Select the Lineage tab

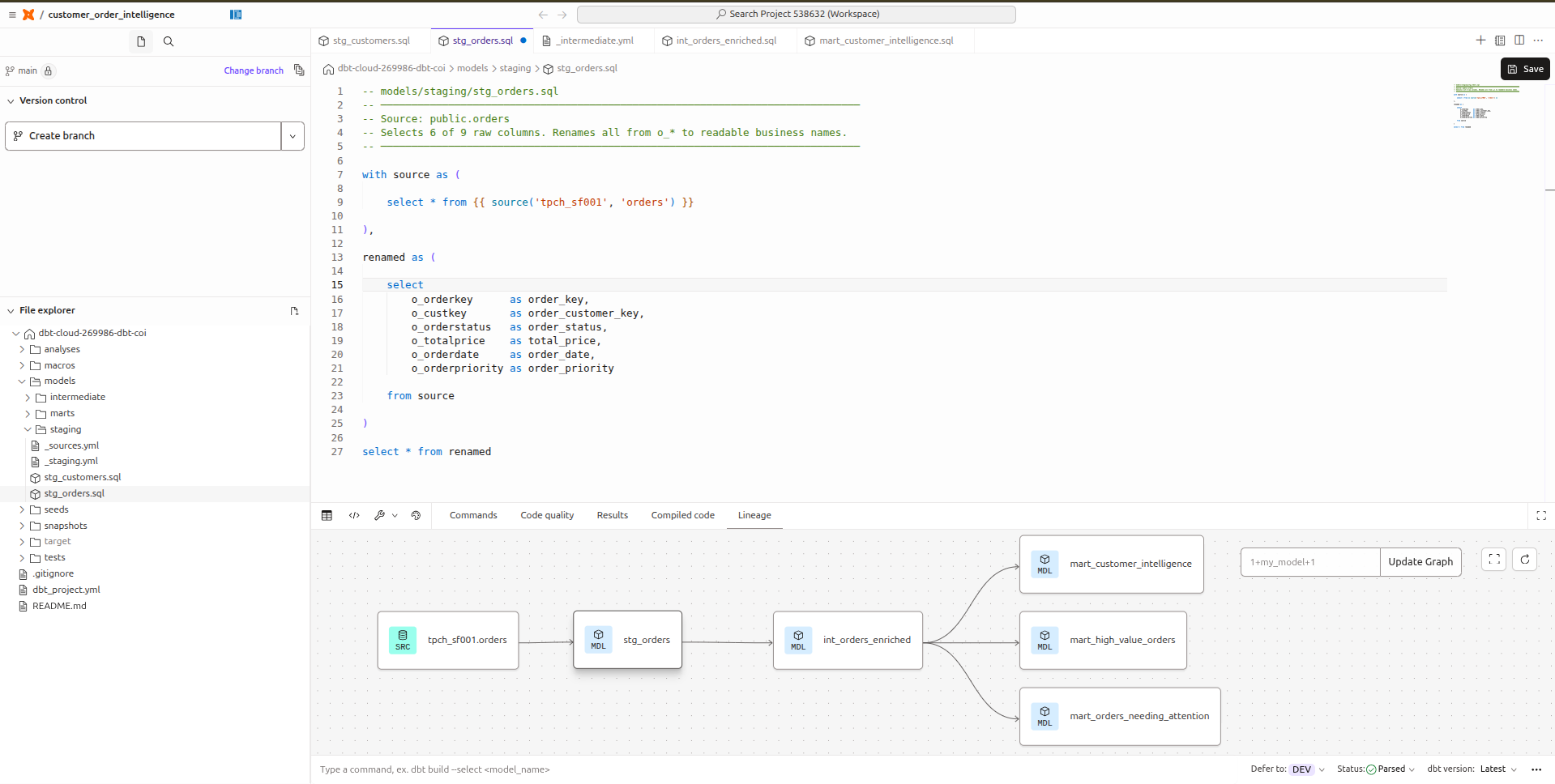pos(754,515)
